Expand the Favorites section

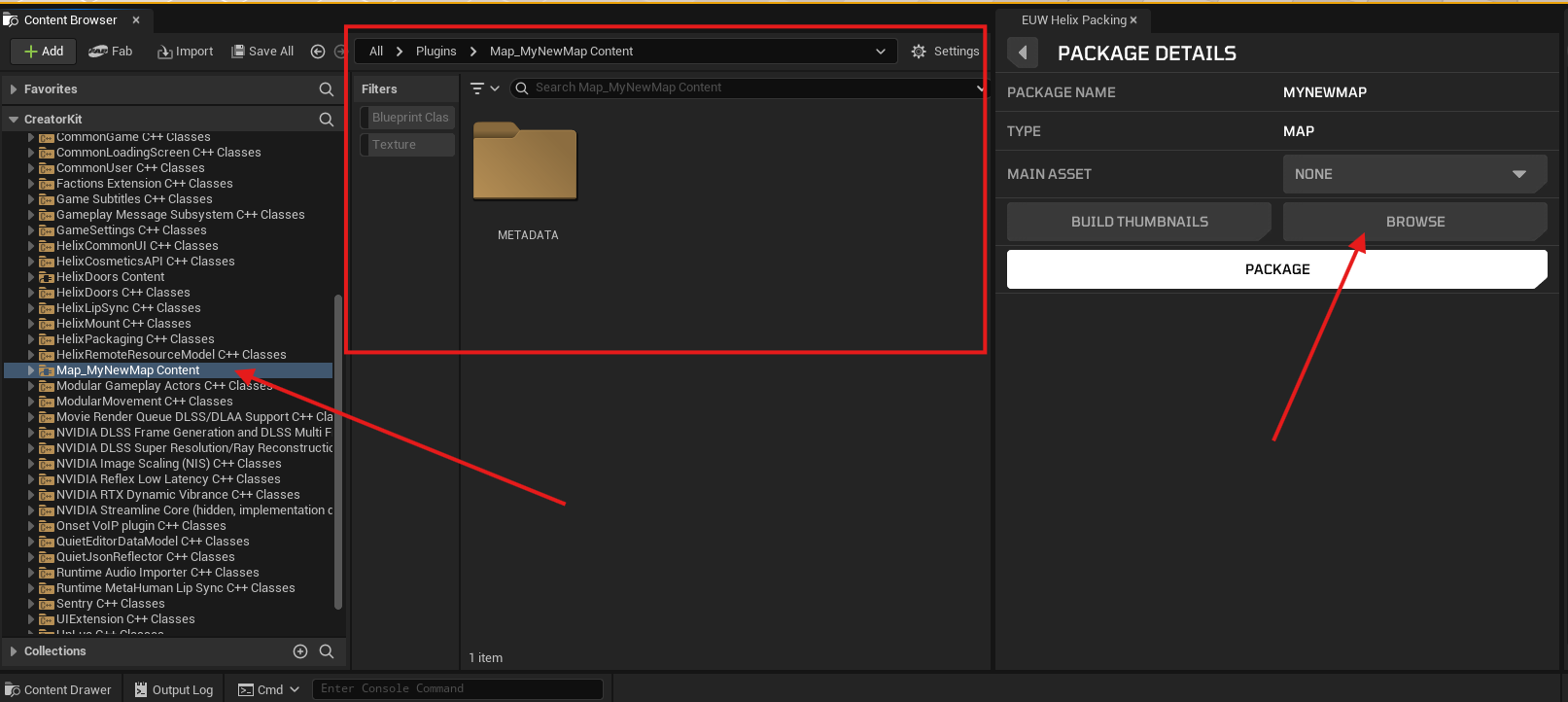pyautogui.click(x=14, y=89)
